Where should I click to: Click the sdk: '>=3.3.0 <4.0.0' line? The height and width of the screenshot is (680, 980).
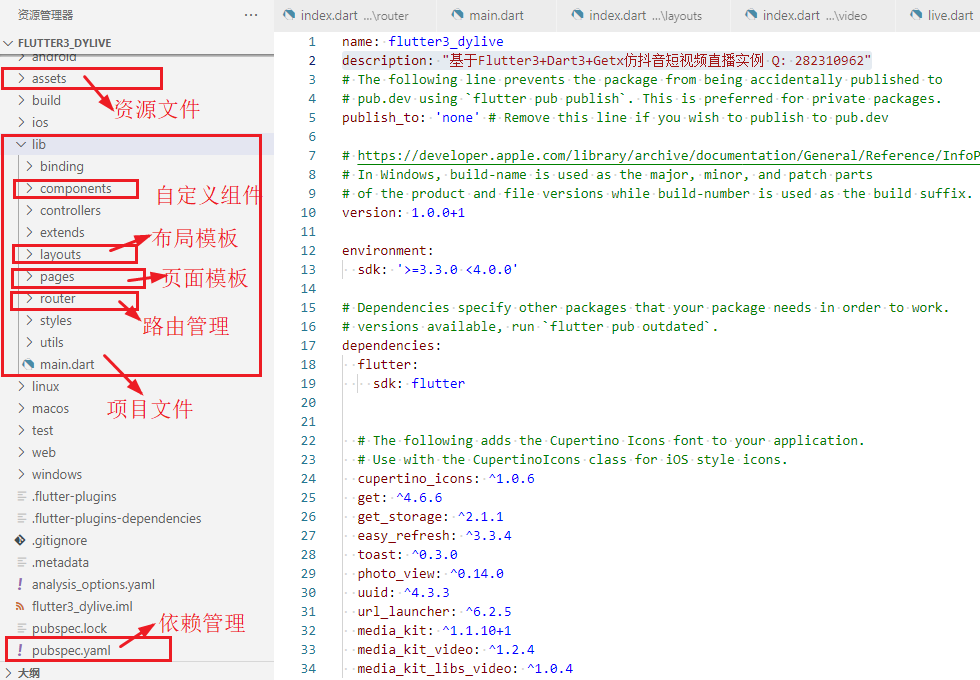pos(438,269)
